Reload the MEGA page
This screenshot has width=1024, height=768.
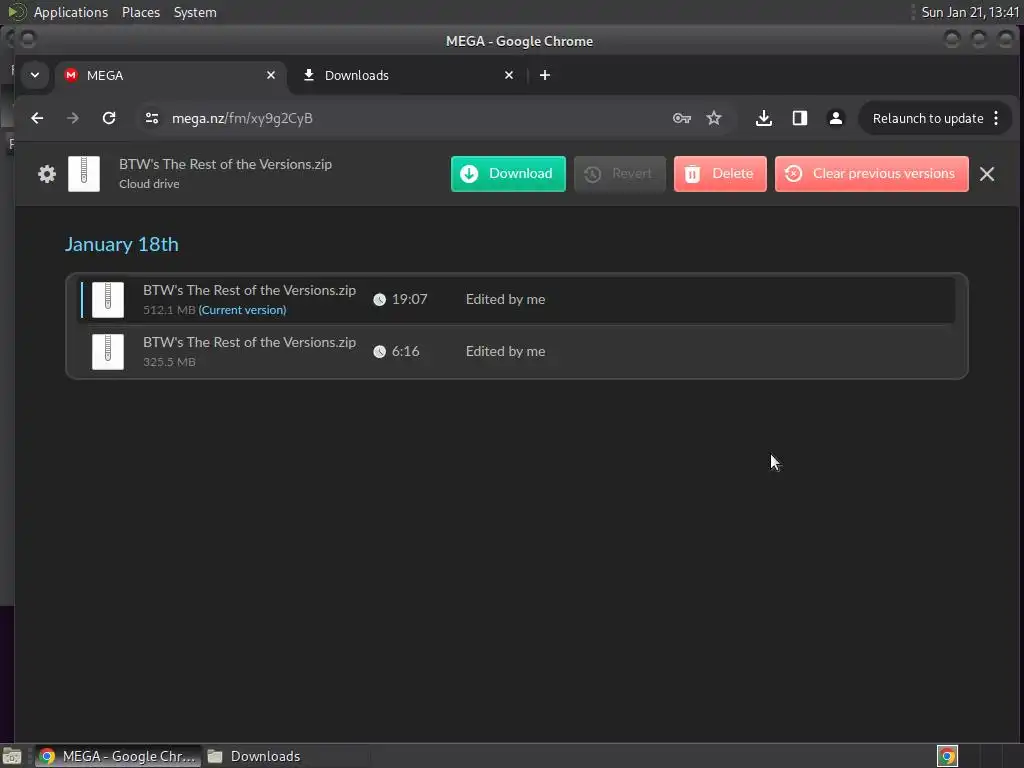click(109, 118)
